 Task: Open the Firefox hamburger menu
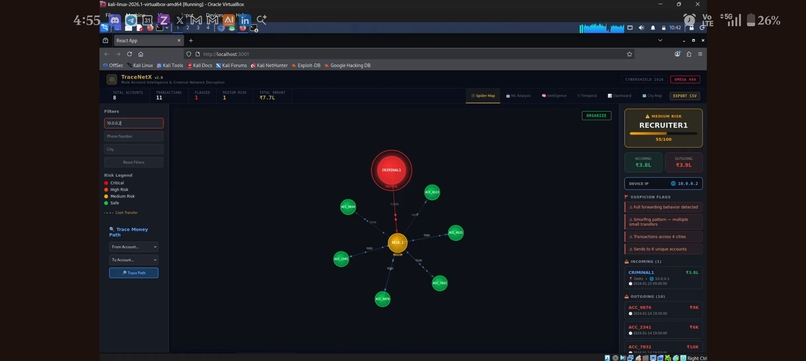[x=700, y=54]
